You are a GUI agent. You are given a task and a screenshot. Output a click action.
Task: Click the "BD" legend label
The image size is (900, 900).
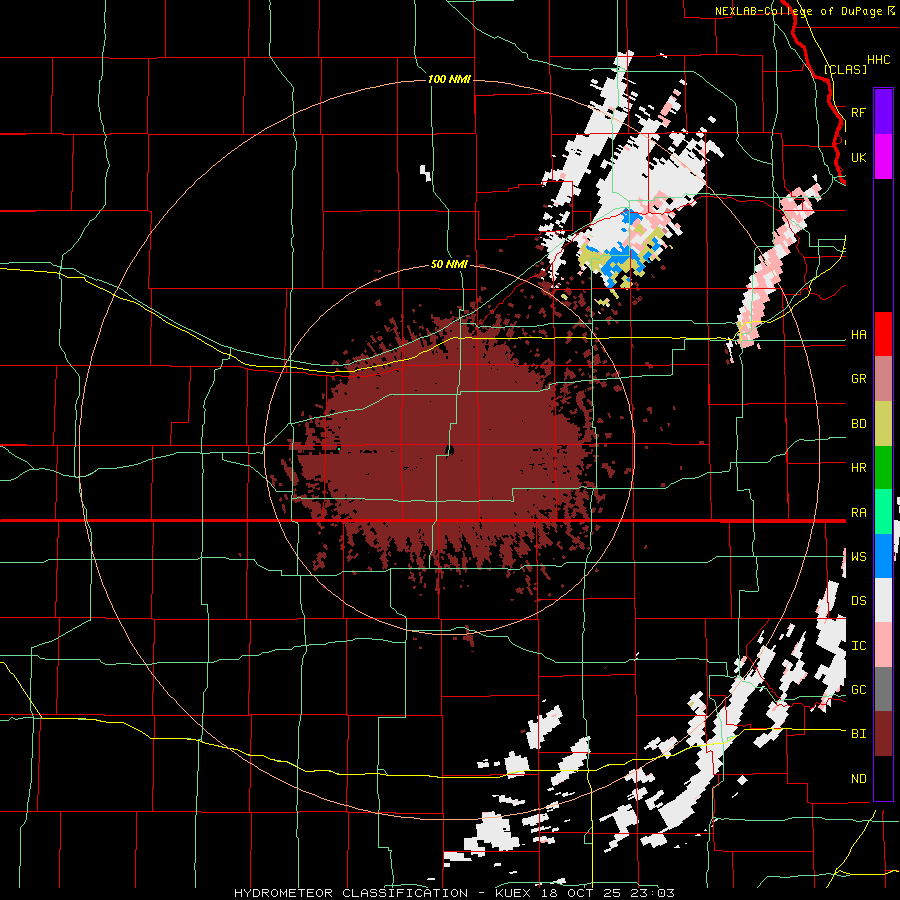[858, 424]
